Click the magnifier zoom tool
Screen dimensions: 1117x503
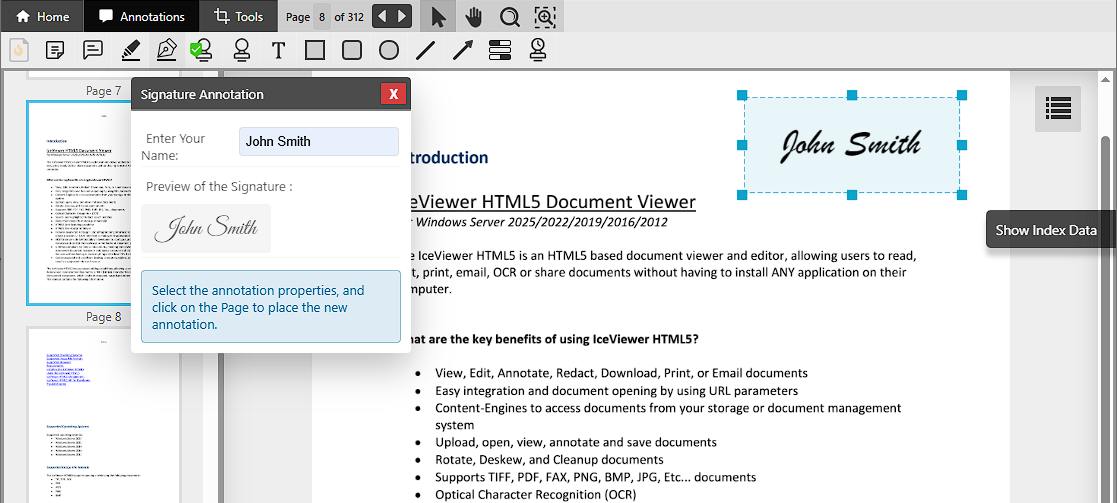tap(509, 16)
